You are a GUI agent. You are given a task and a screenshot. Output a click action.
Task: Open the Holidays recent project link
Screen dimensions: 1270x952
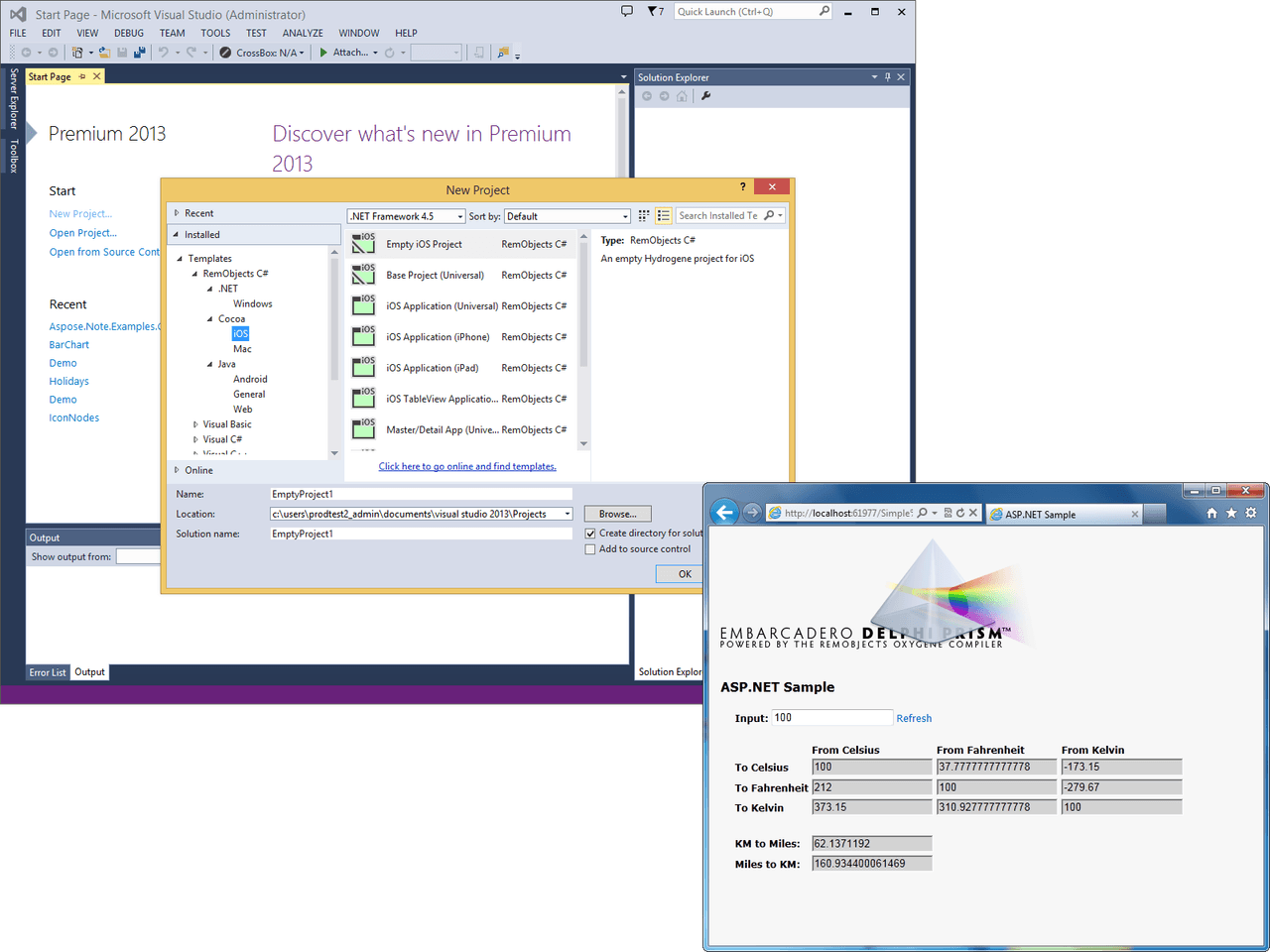69,382
